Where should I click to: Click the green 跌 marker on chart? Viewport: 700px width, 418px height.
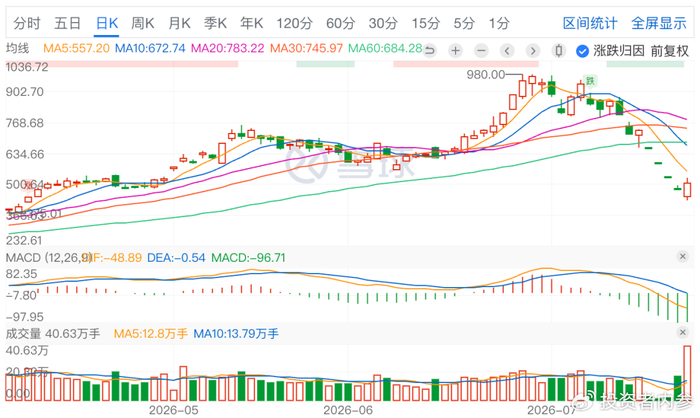[x=590, y=81]
